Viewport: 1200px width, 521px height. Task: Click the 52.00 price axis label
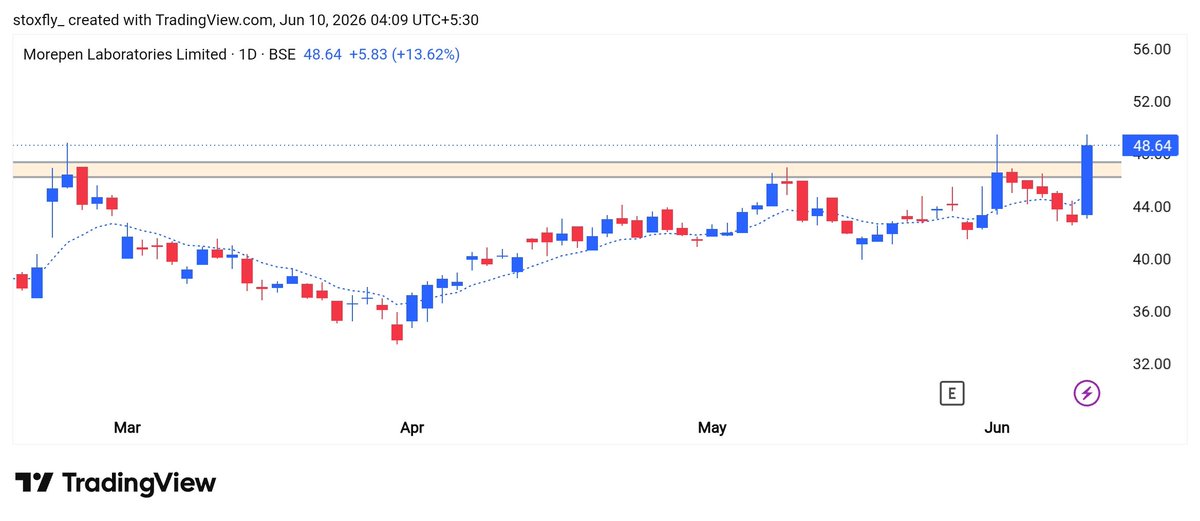[x=1150, y=102]
